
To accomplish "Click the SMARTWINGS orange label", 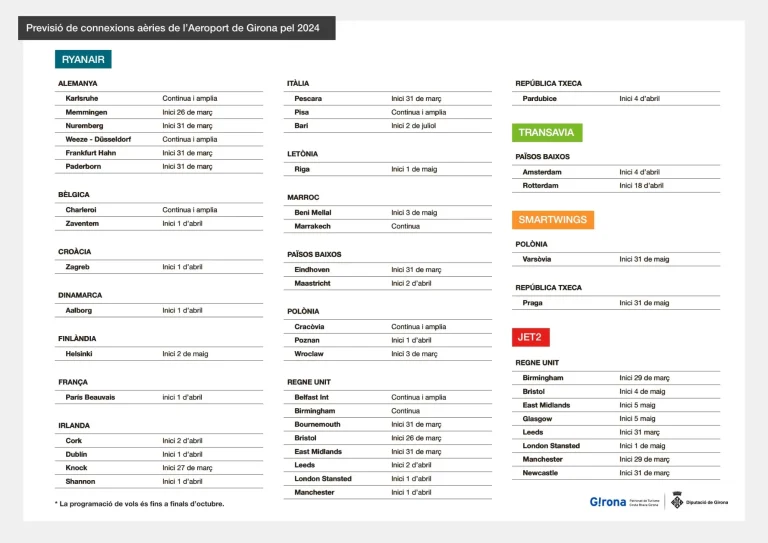I will coord(552,219).
